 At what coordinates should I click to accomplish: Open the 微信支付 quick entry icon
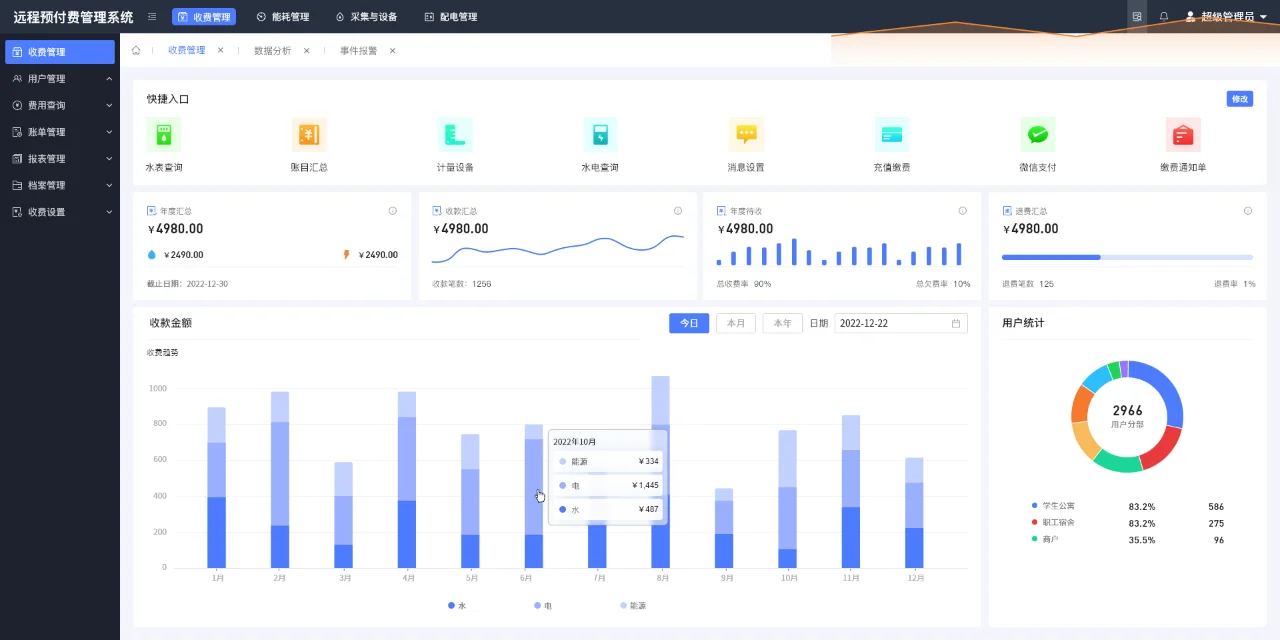tap(1037, 134)
